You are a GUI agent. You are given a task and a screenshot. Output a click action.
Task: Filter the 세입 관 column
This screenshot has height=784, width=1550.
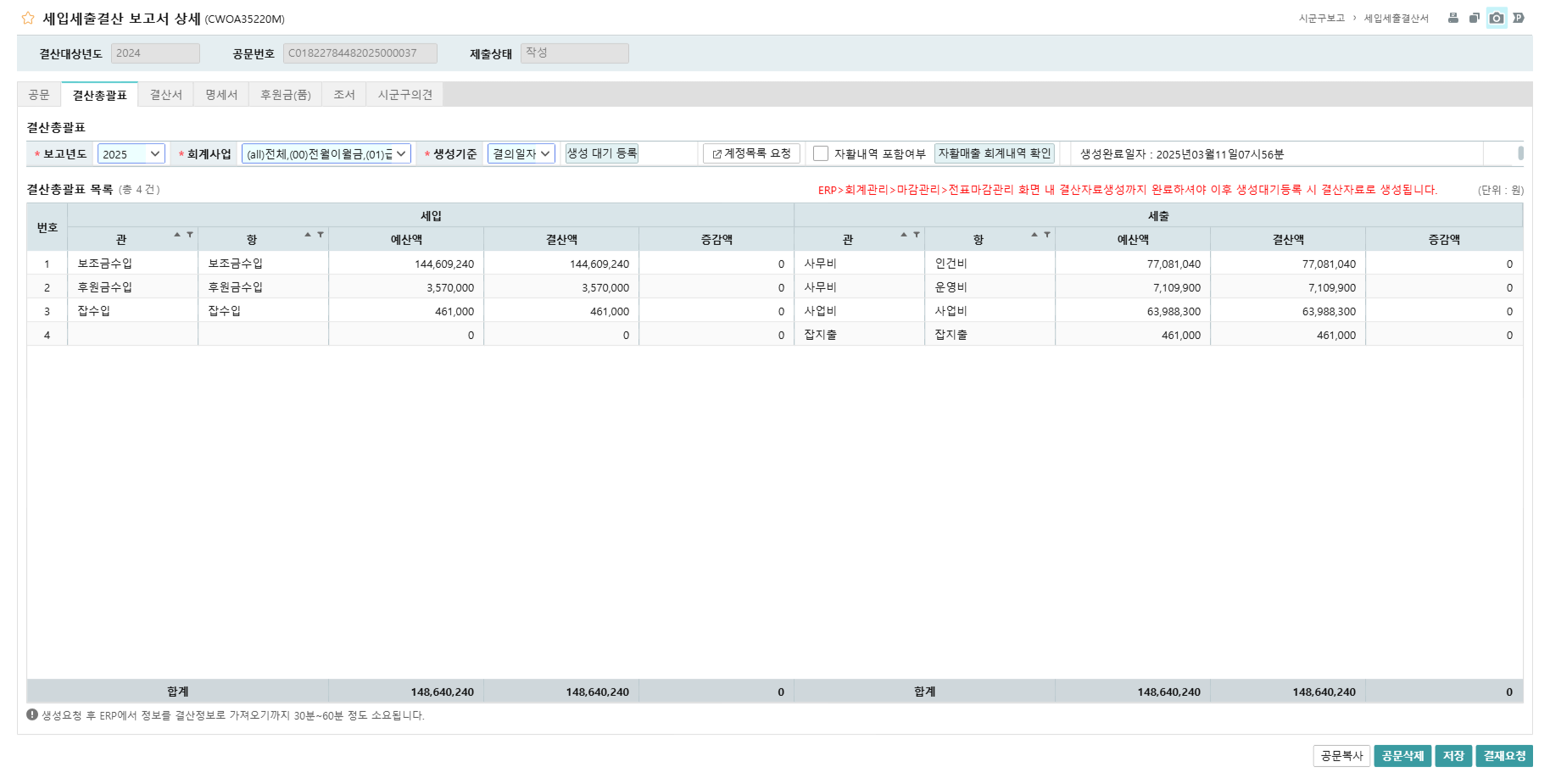click(190, 235)
